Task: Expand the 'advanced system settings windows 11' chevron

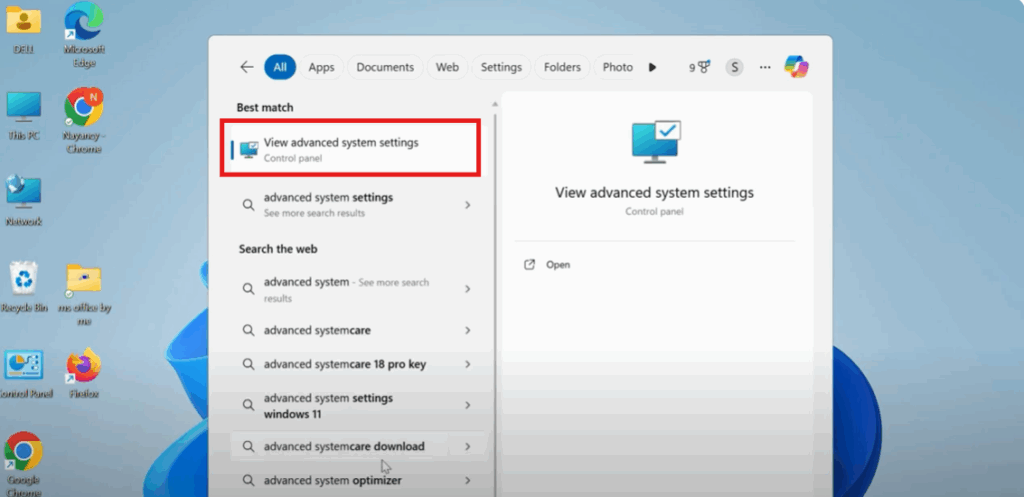Action: coord(468,405)
